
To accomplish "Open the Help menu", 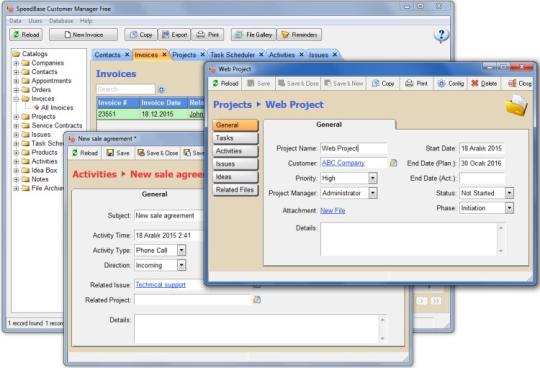I will 86,21.
